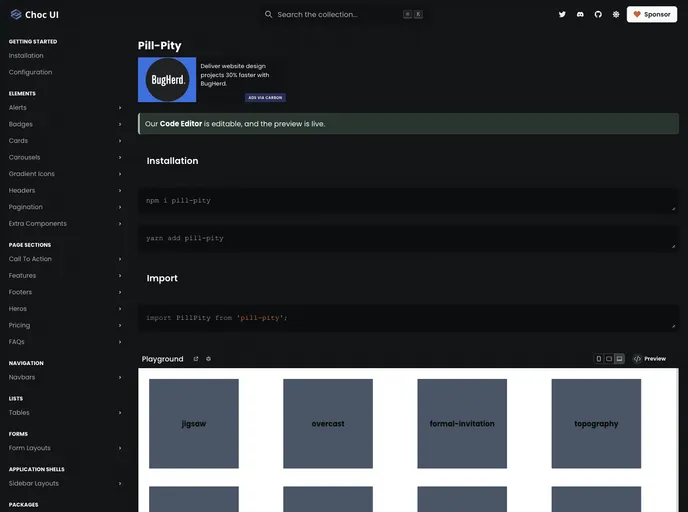Expand the Alerts section
The width and height of the screenshot is (688, 512).
[65, 107]
